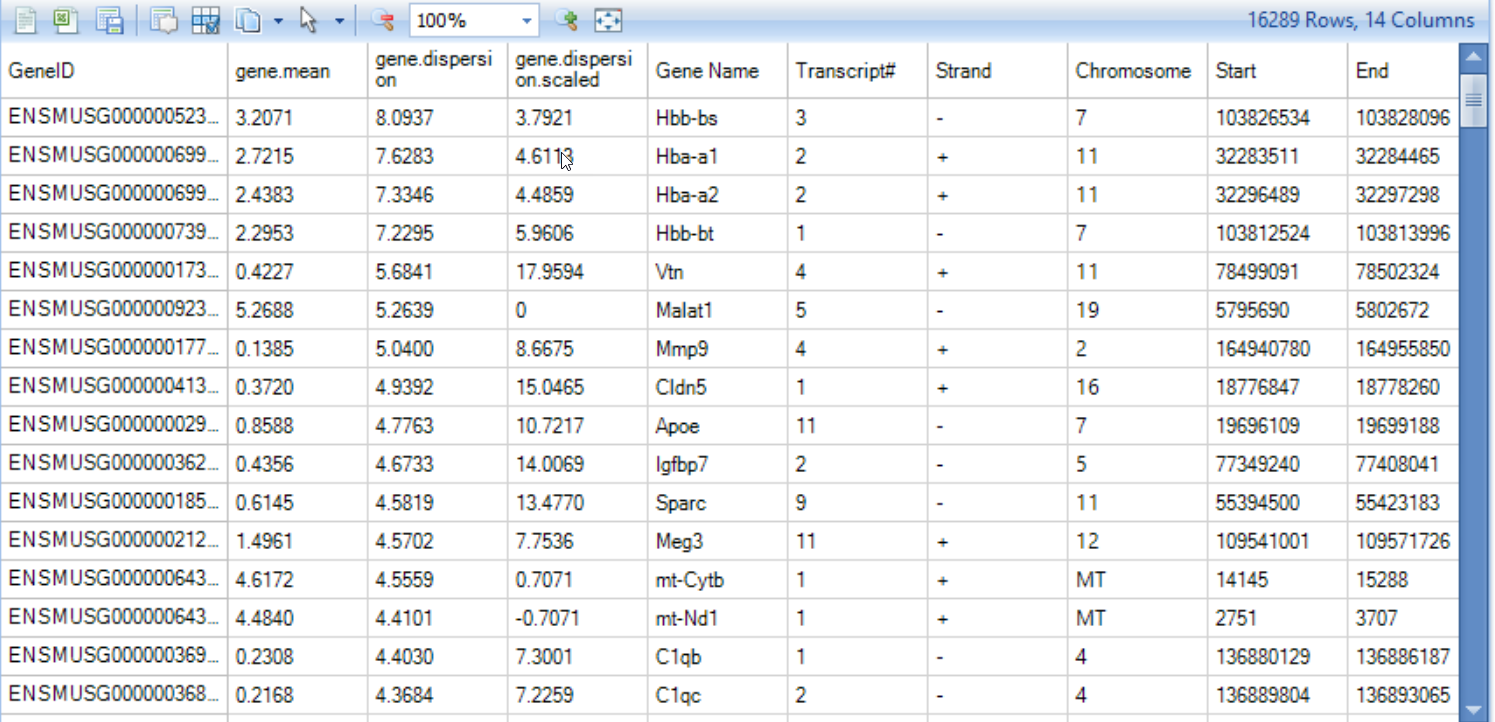Select the Meg3 gene name cell
Image resolution: width=1495 pixels, height=722 pixels.
pos(717,541)
